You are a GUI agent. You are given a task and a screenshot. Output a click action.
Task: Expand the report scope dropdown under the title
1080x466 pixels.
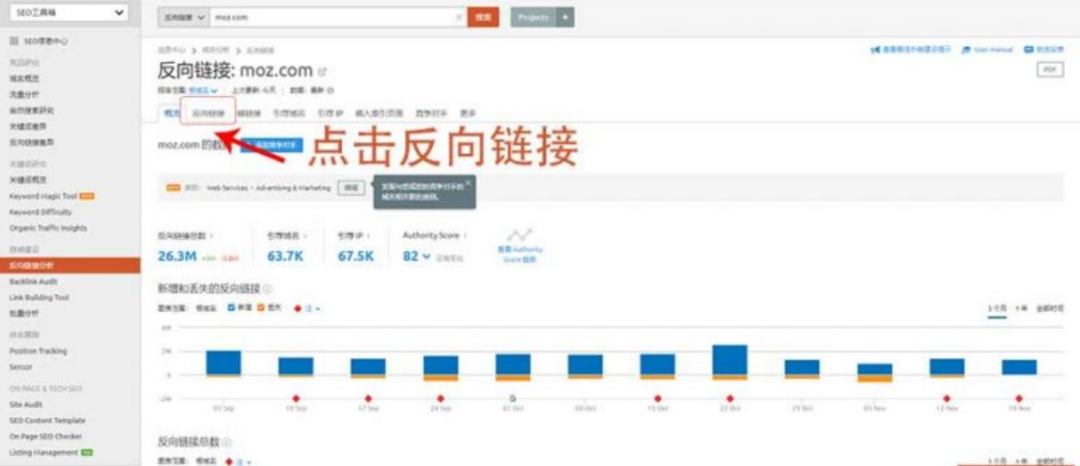click(204, 90)
